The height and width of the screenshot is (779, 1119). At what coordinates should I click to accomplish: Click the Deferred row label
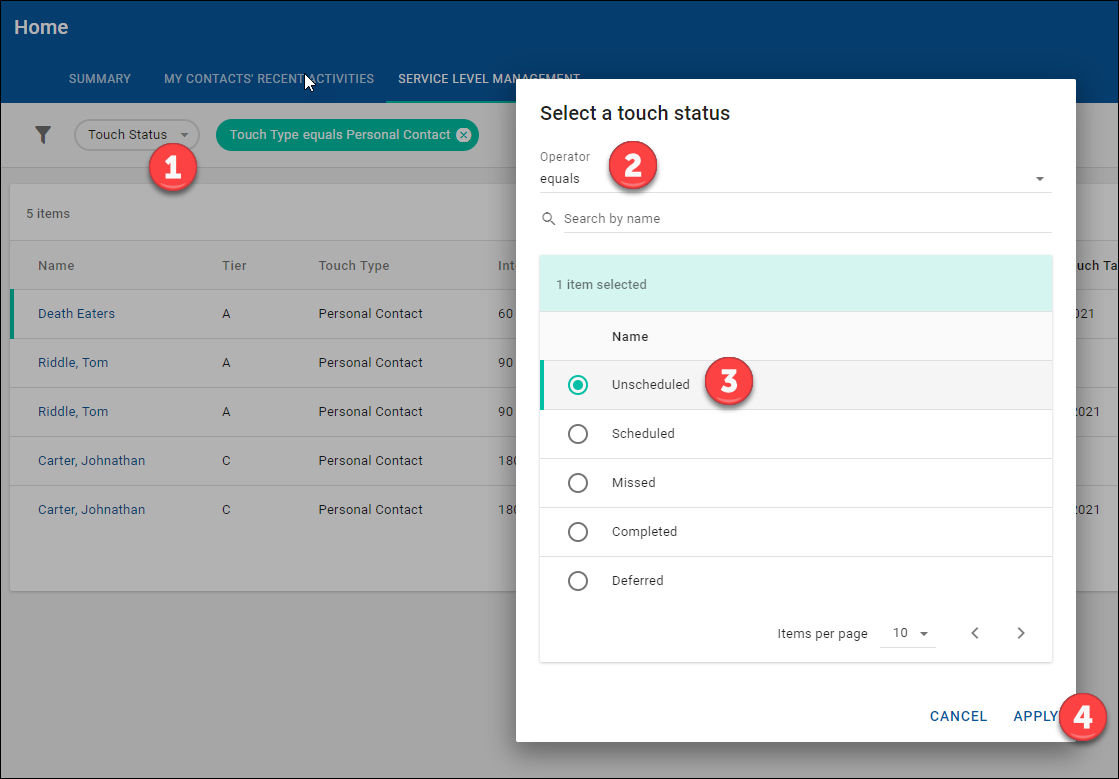point(637,581)
